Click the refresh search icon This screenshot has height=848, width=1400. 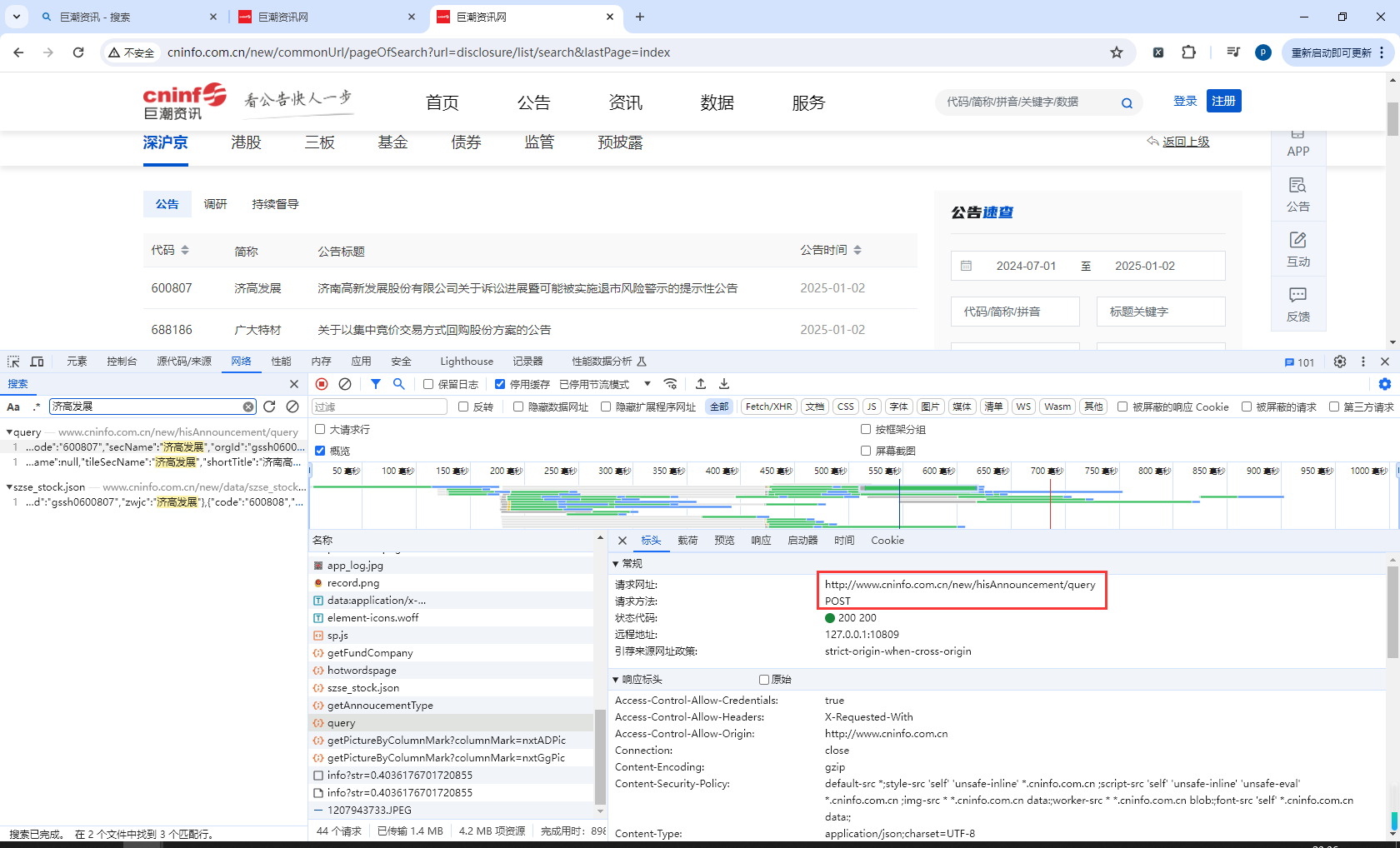point(269,407)
